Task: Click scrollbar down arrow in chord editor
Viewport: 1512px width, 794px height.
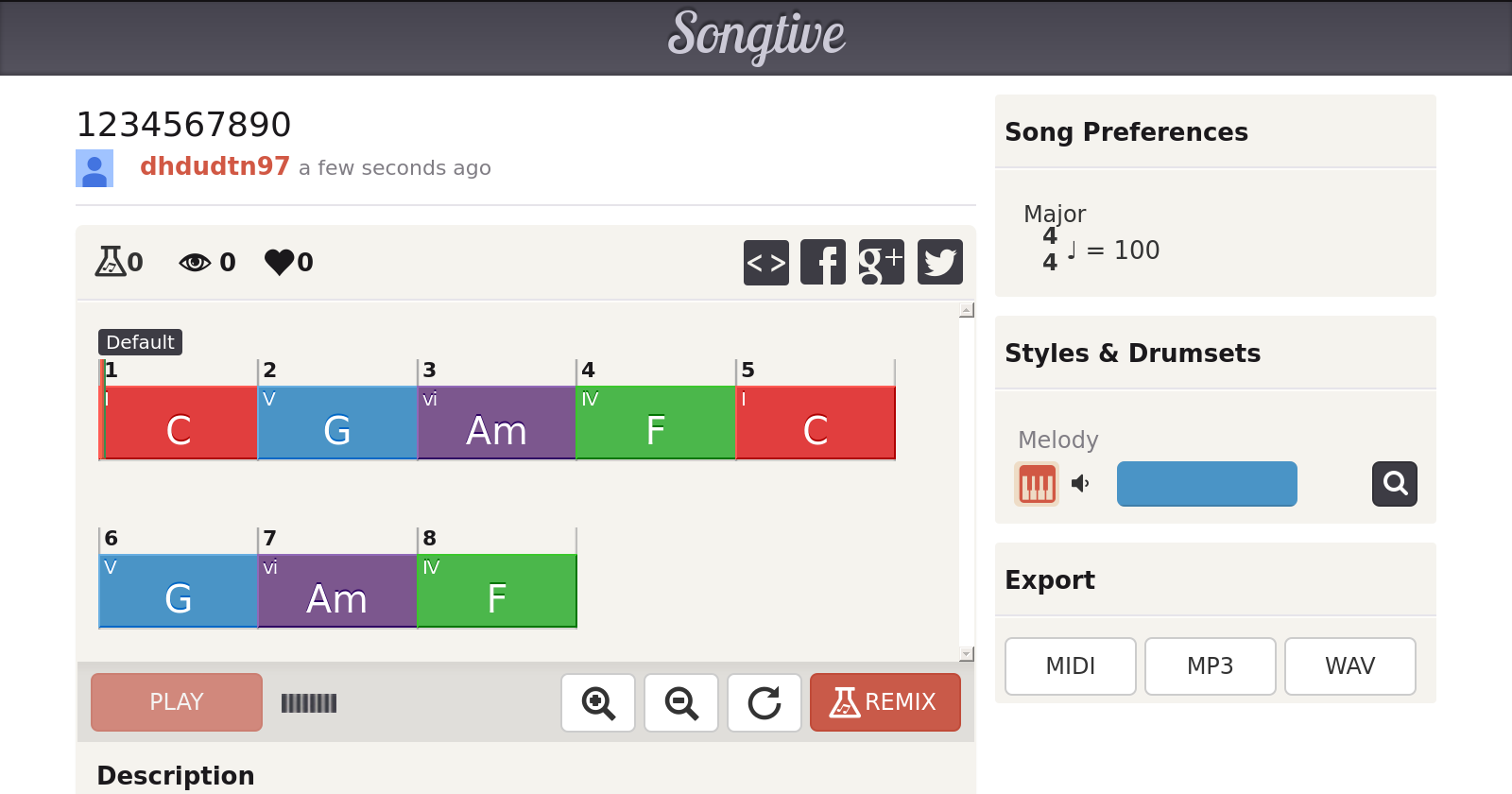Action: click(x=966, y=654)
